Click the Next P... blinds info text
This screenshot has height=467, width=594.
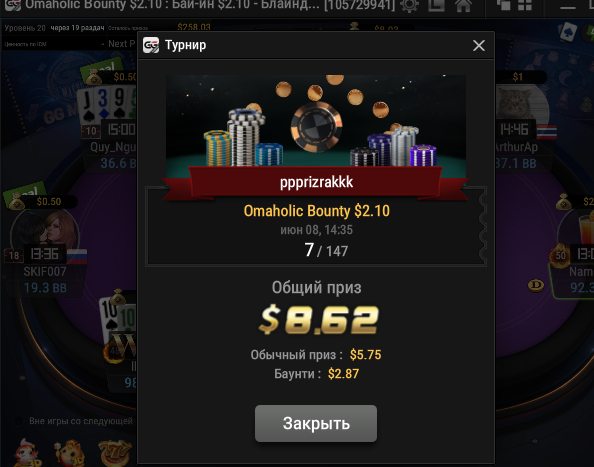click(x=122, y=44)
